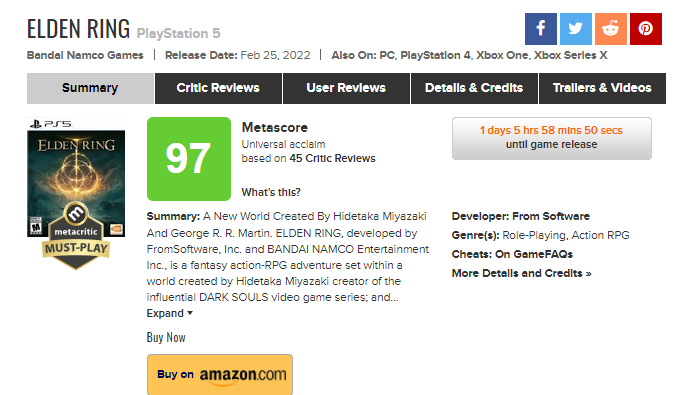Click the green 97 Metascore box
The image size is (679, 395).
pos(189,159)
